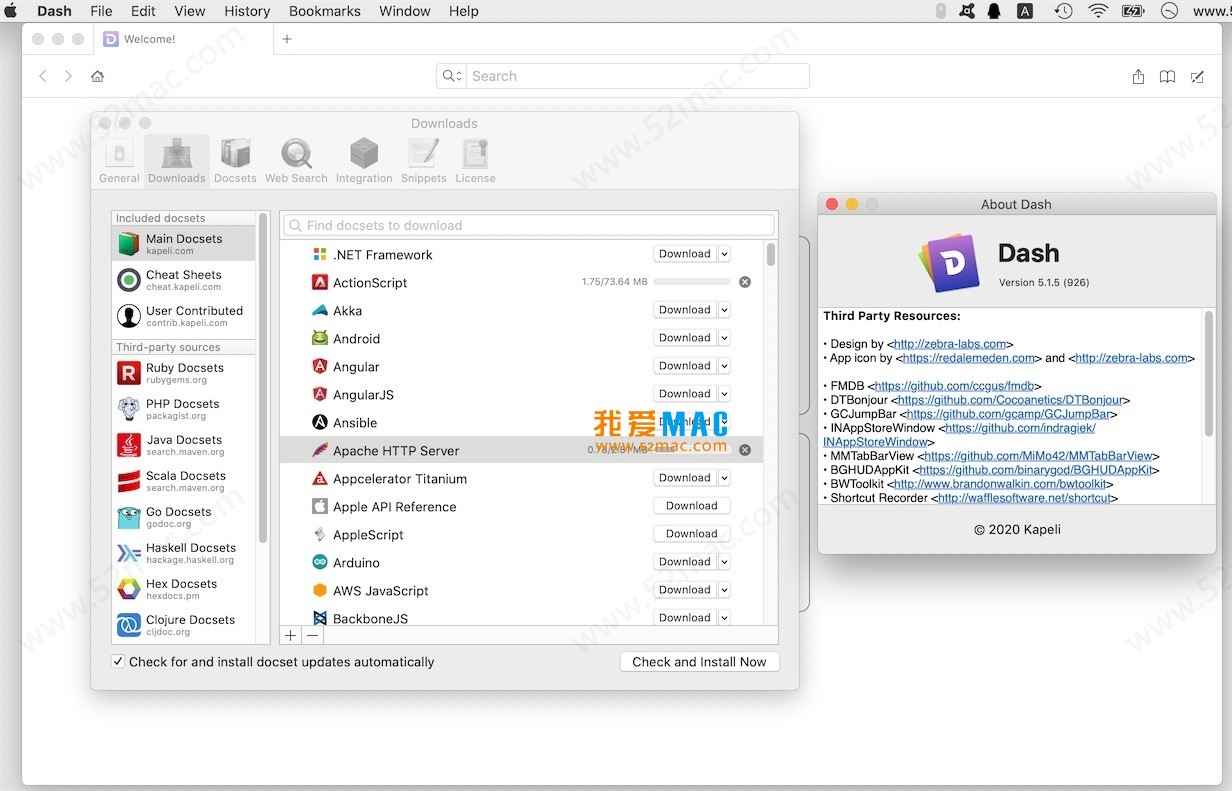This screenshot has height=791, width=1232.
Task: Cancel the Apache HTTP Server download
Action: 745,450
